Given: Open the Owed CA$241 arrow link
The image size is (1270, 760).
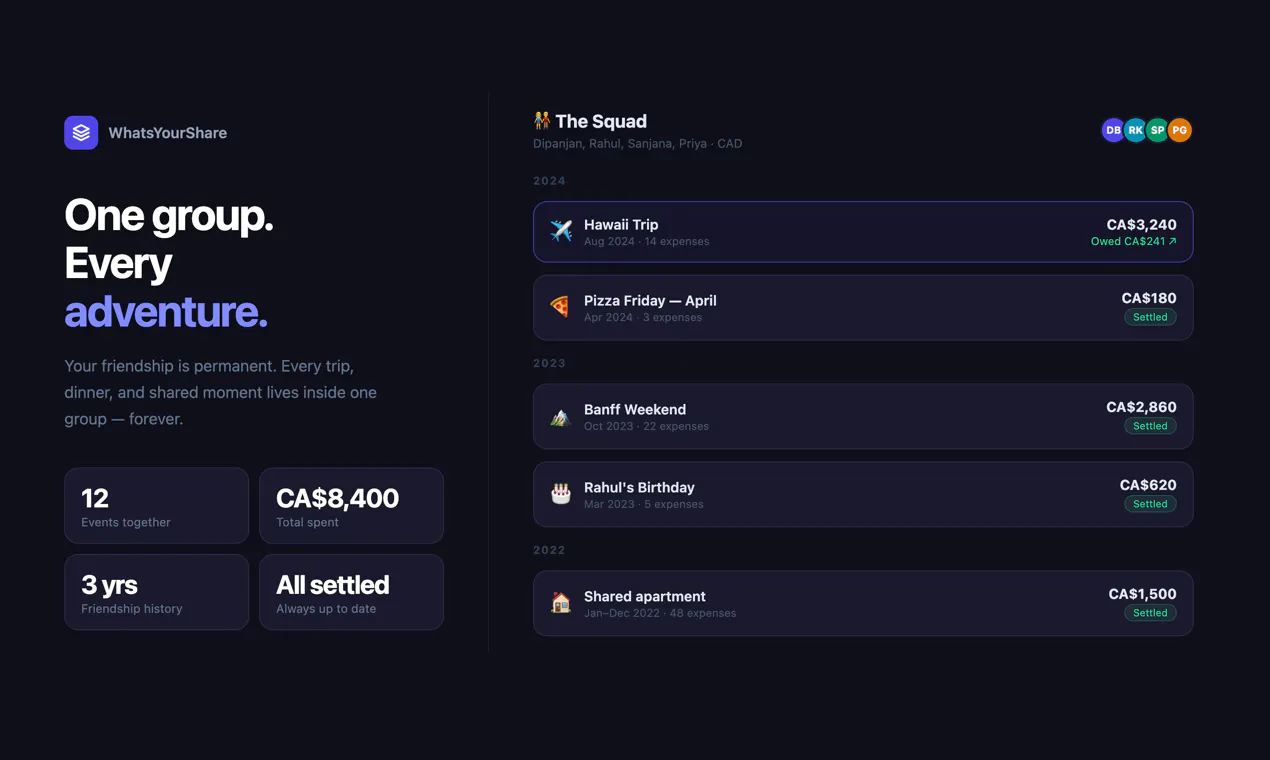Looking at the screenshot, I should (1133, 241).
